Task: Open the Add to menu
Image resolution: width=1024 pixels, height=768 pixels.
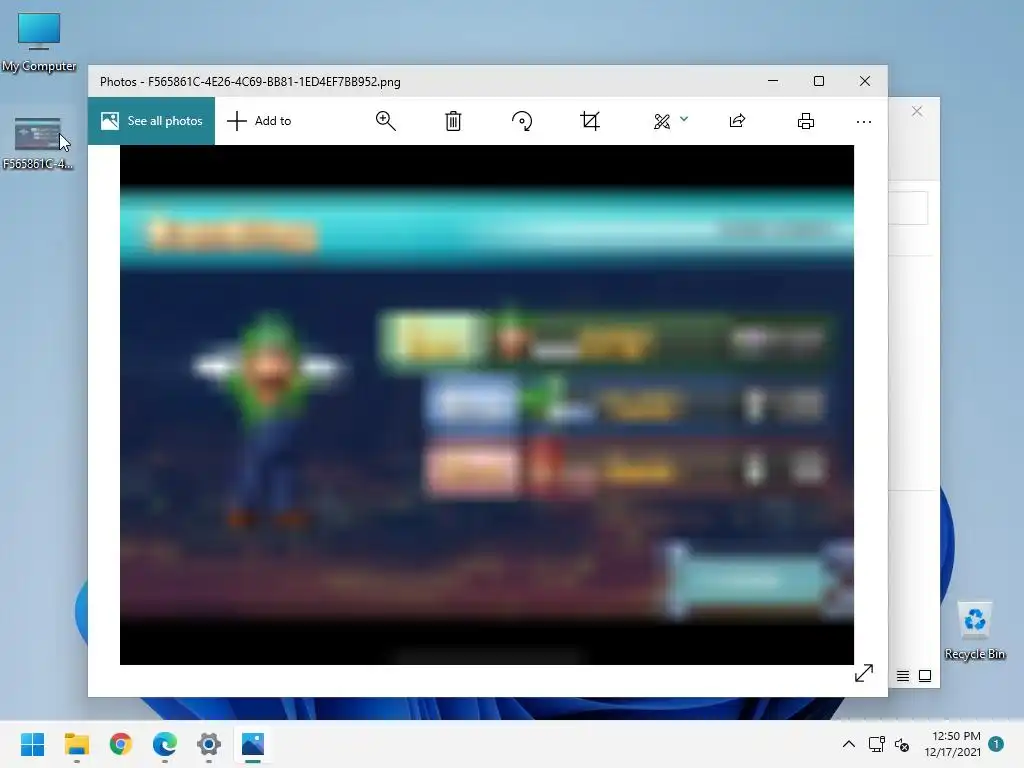Action: tap(259, 121)
